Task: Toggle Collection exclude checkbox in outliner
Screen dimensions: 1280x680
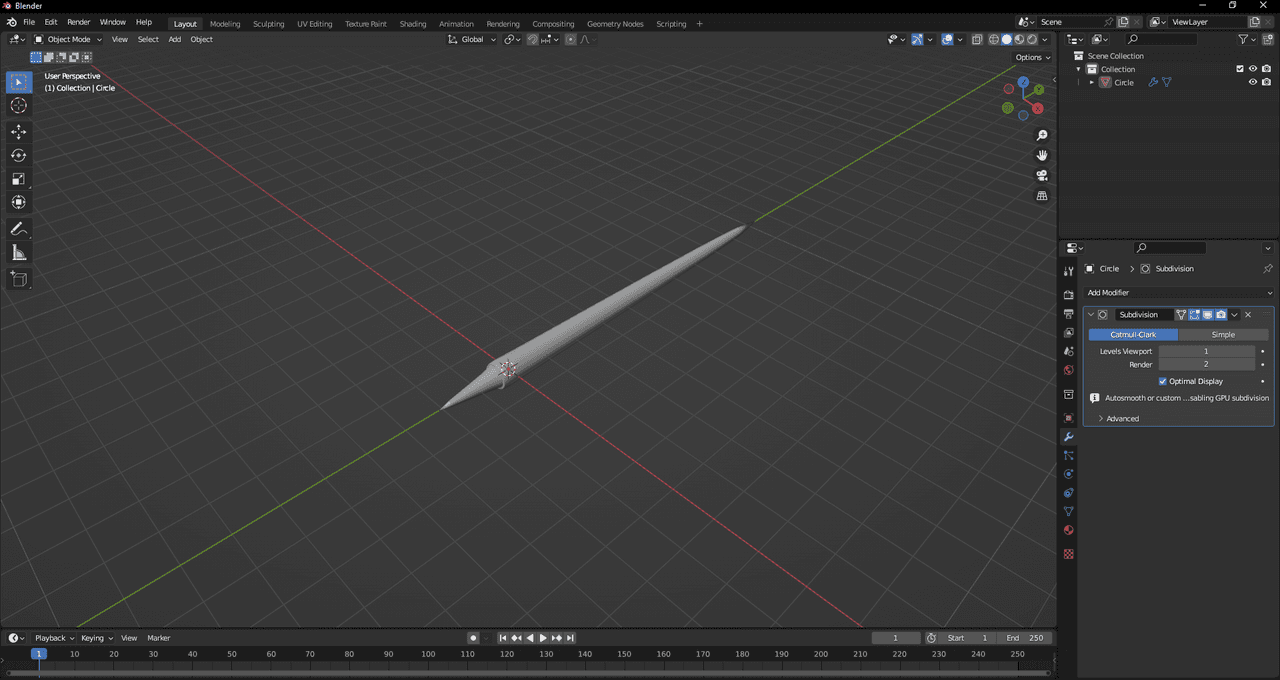Action: (x=1240, y=69)
